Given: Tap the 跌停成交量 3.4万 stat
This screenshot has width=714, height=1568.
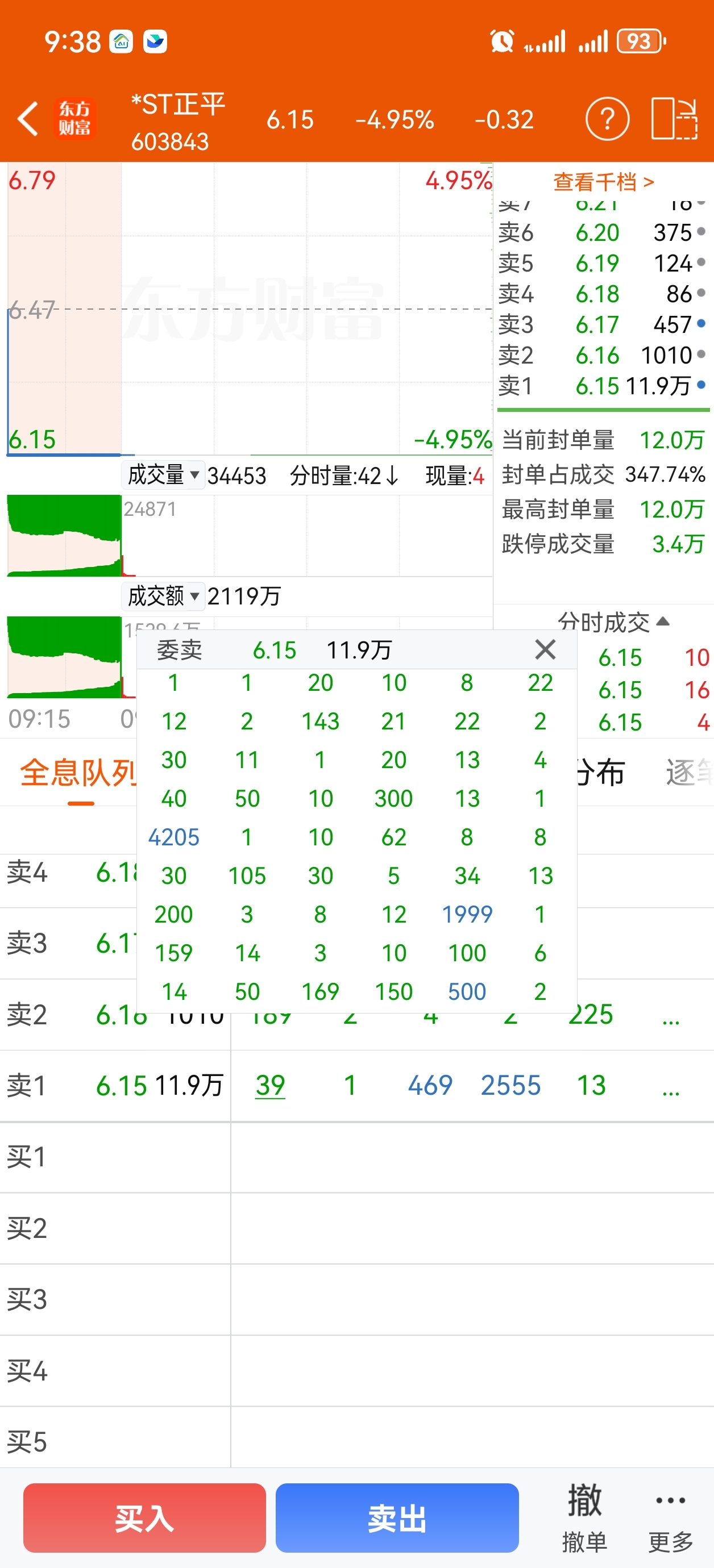Looking at the screenshot, I should point(603,544).
